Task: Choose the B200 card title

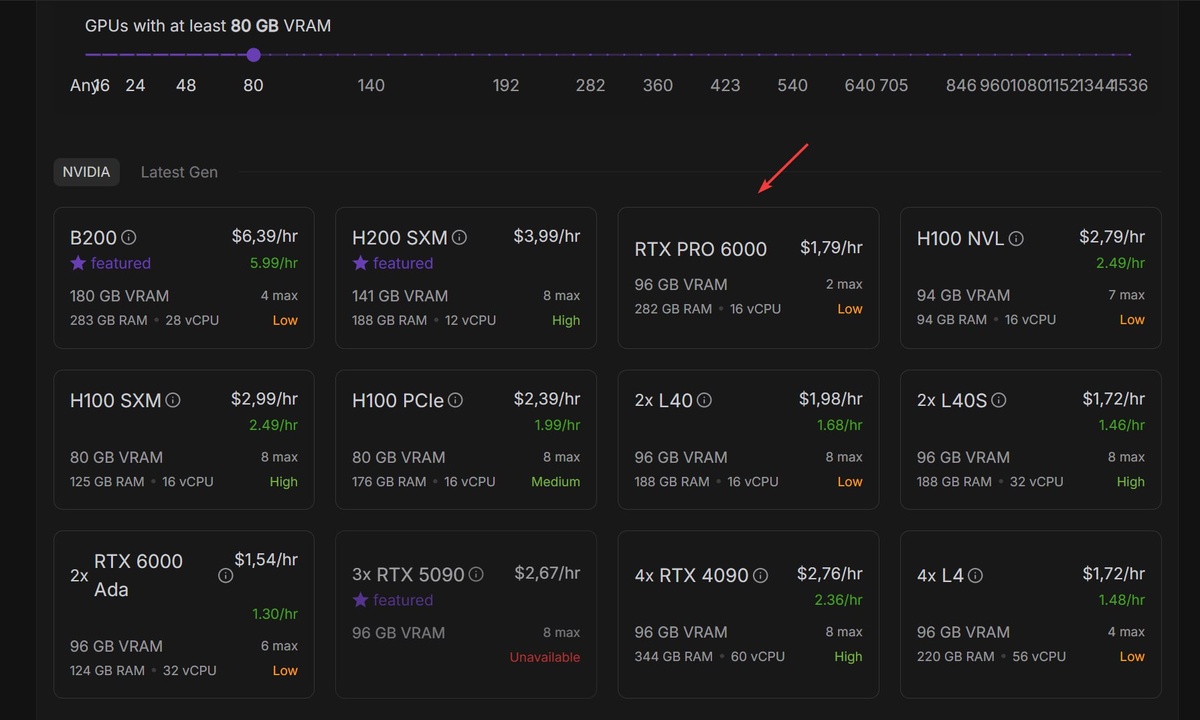Action: [x=94, y=238]
